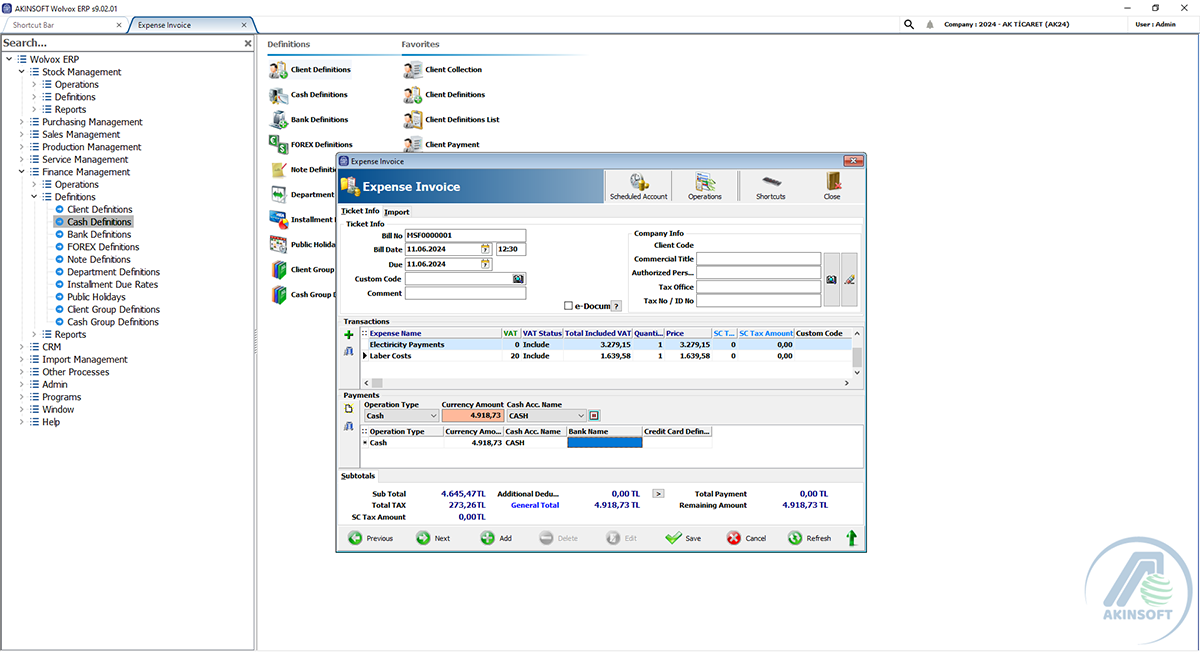Click Transactions horizontal scrollbar right arrow

coord(847,383)
